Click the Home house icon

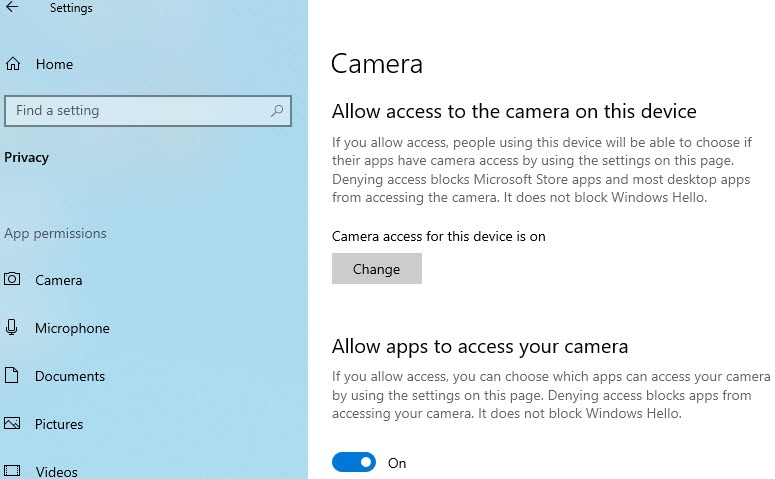(13, 65)
